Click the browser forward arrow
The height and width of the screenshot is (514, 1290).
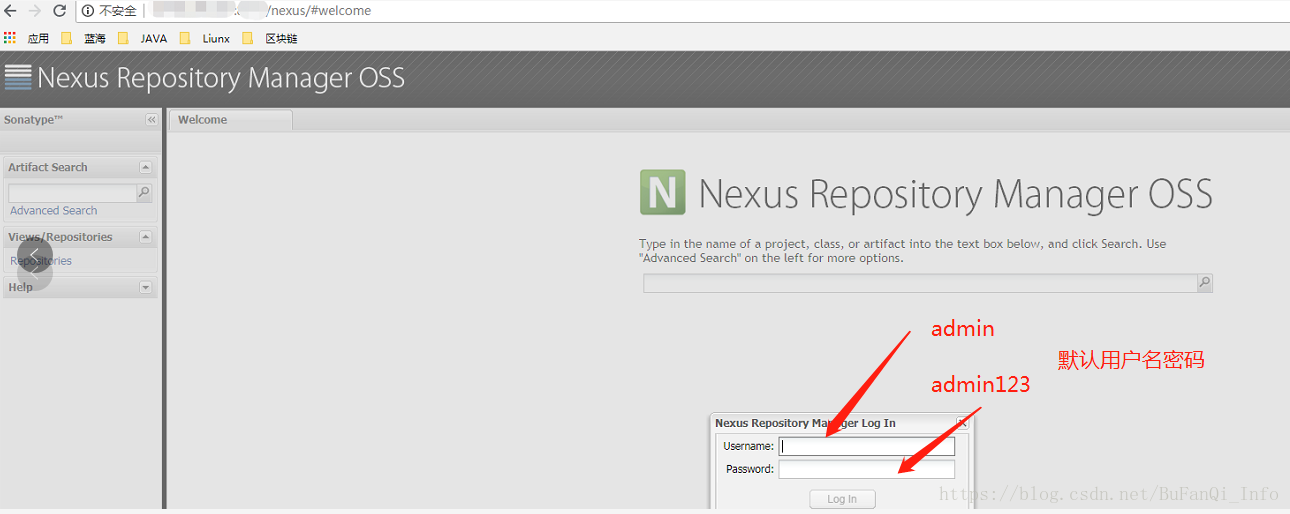[x=35, y=11]
